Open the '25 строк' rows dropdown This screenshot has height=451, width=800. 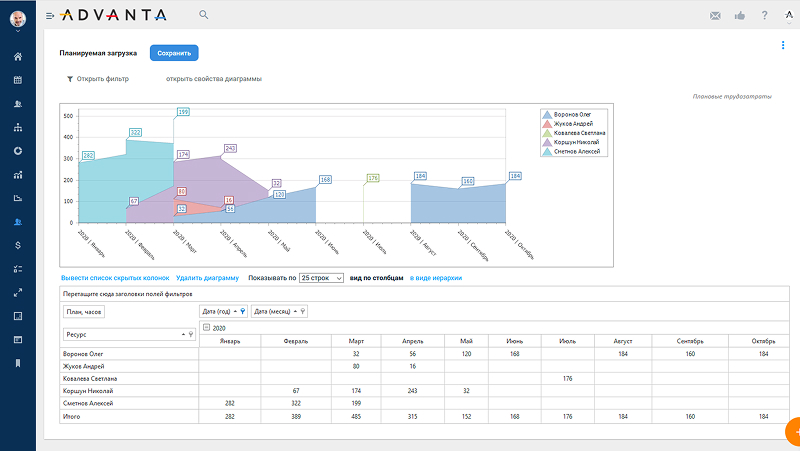point(321,277)
